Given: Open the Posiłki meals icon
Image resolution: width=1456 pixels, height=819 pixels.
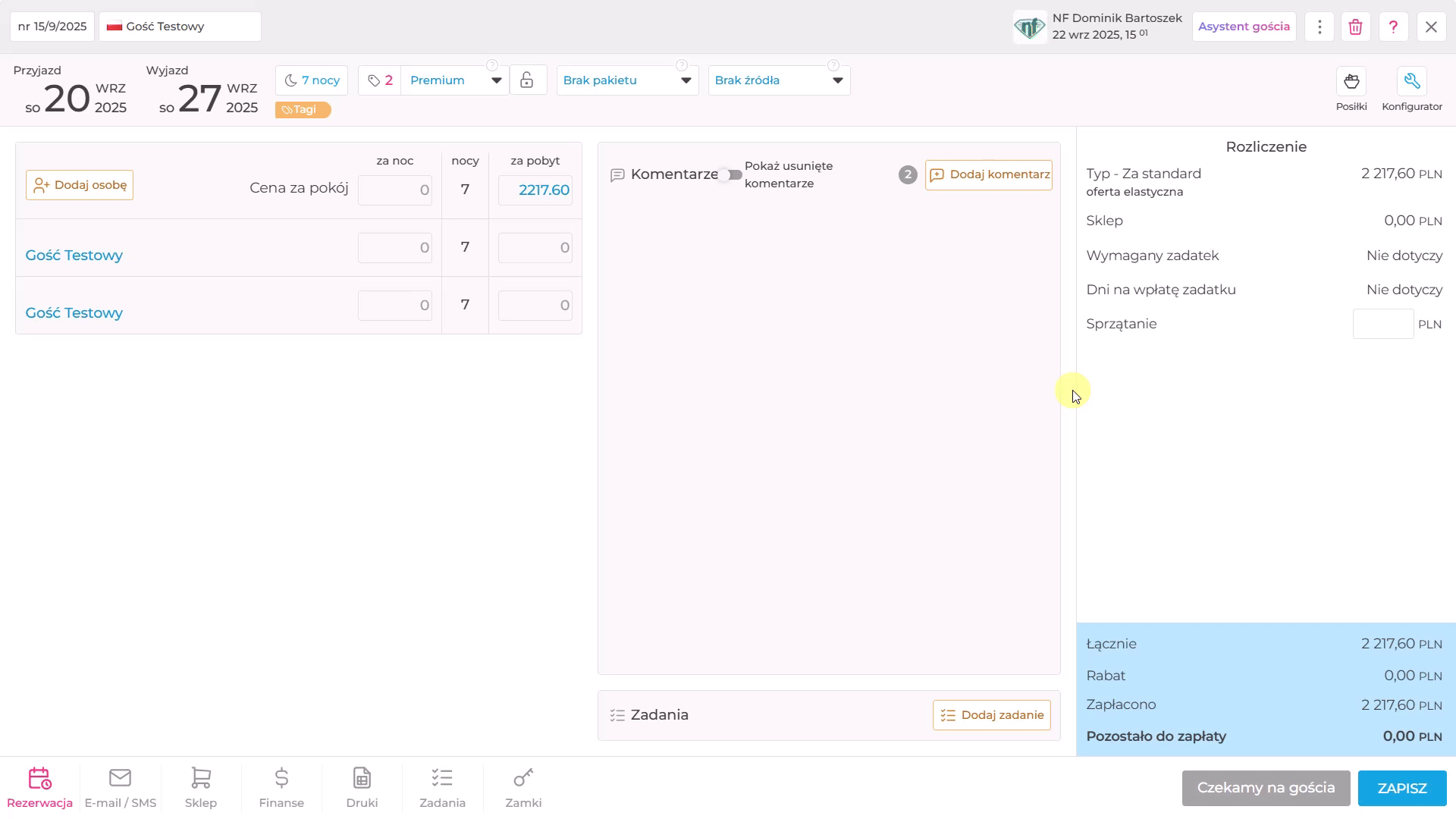Looking at the screenshot, I should 1351,81.
